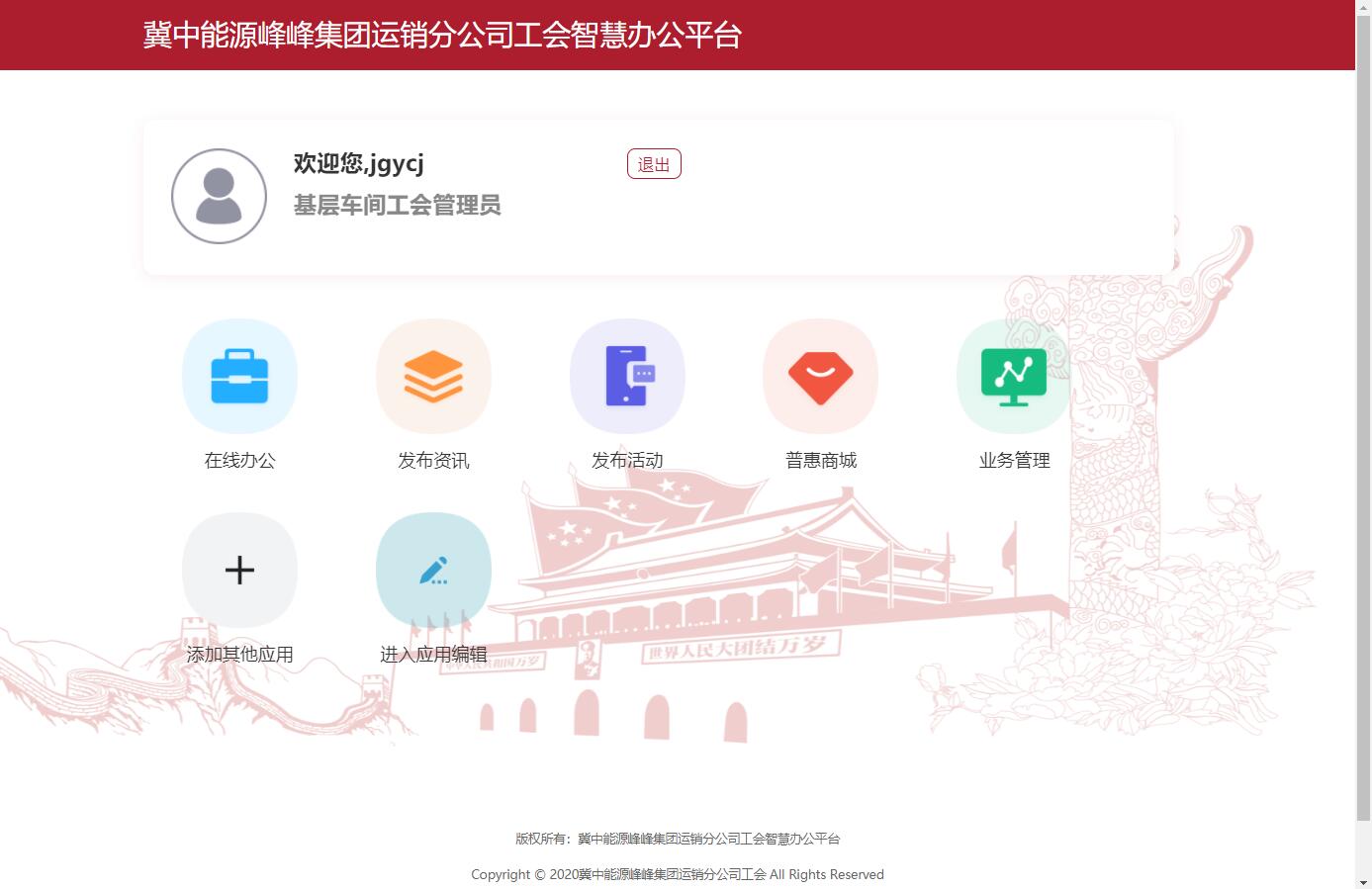
Task: Click the gray user avatar picture
Action: [x=219, y=196]
